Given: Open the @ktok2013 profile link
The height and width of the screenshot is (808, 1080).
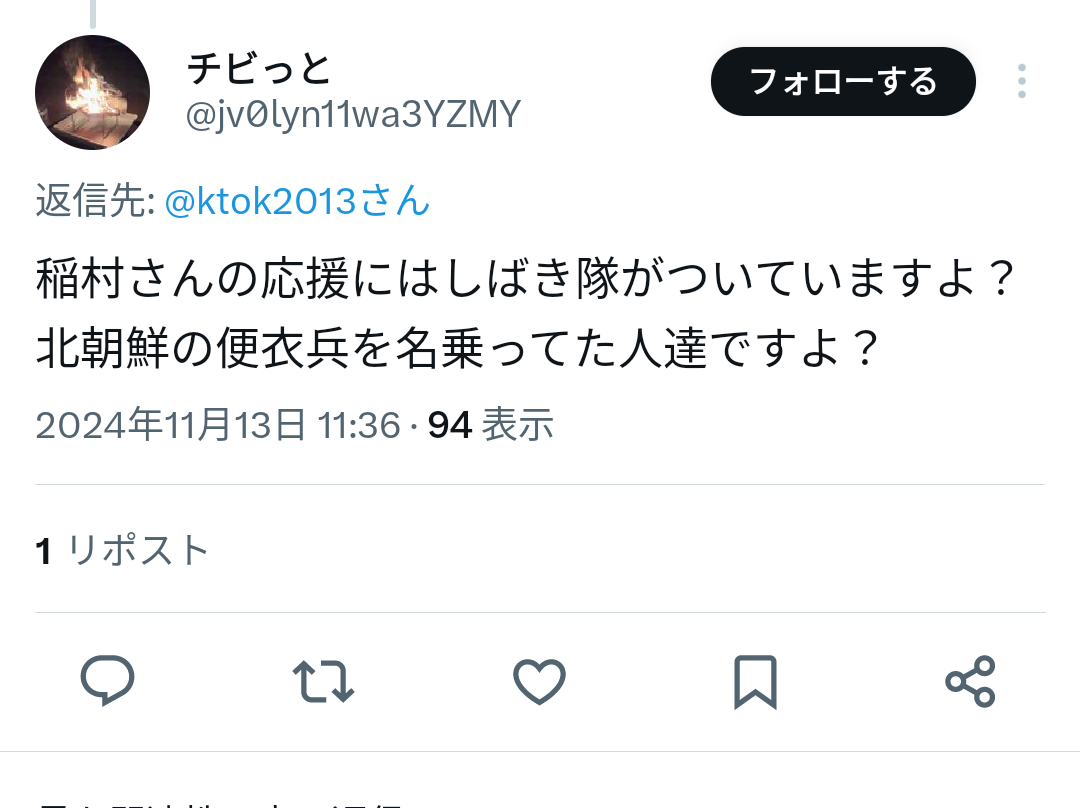Looking at the screenshot, I should [260, 201].
